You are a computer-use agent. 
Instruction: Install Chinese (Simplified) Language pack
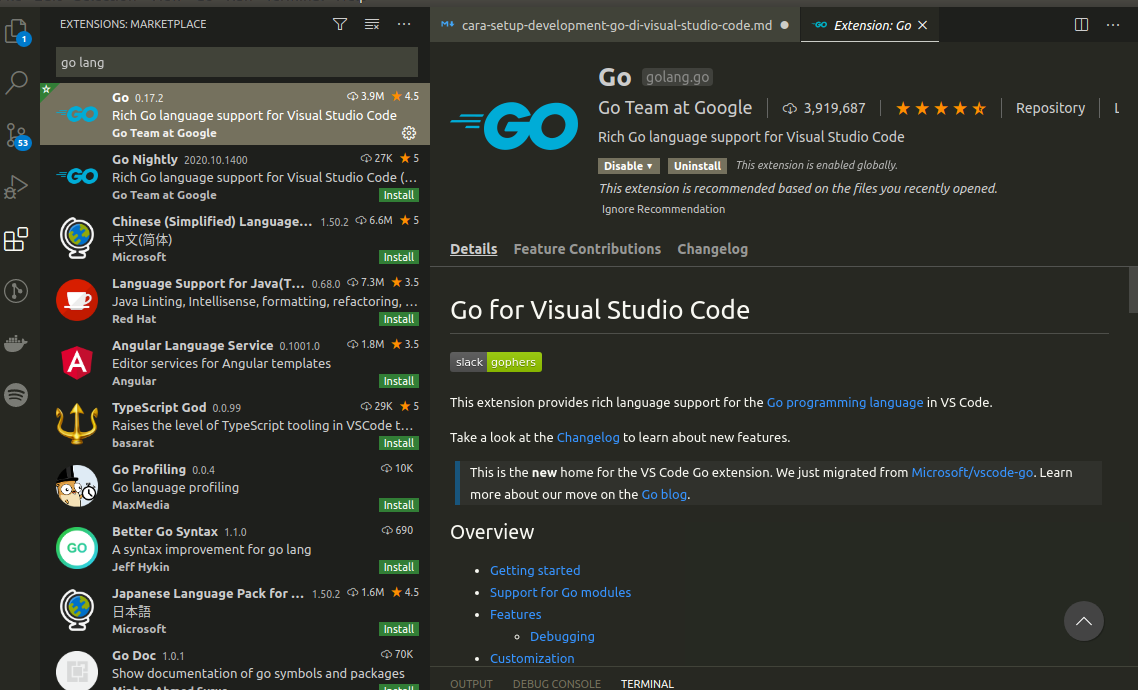click(x=398, y=257)
